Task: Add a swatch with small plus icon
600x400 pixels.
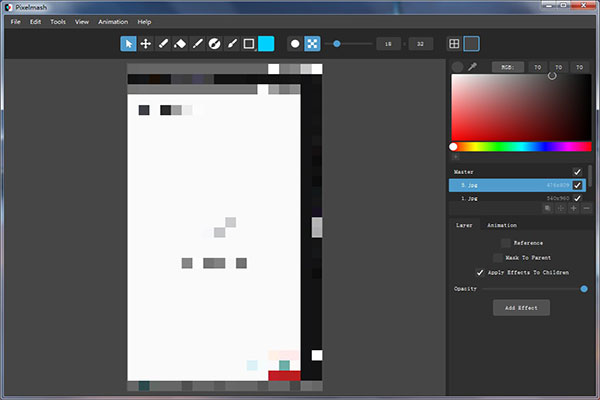Action: [455, 157]
